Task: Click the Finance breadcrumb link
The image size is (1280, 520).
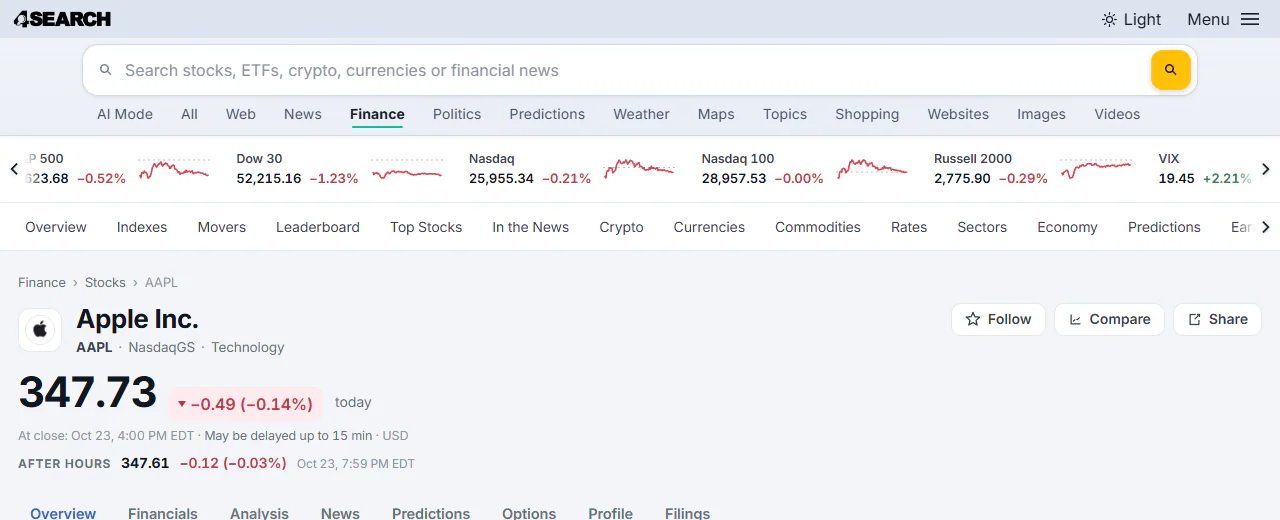Action: 42,283
